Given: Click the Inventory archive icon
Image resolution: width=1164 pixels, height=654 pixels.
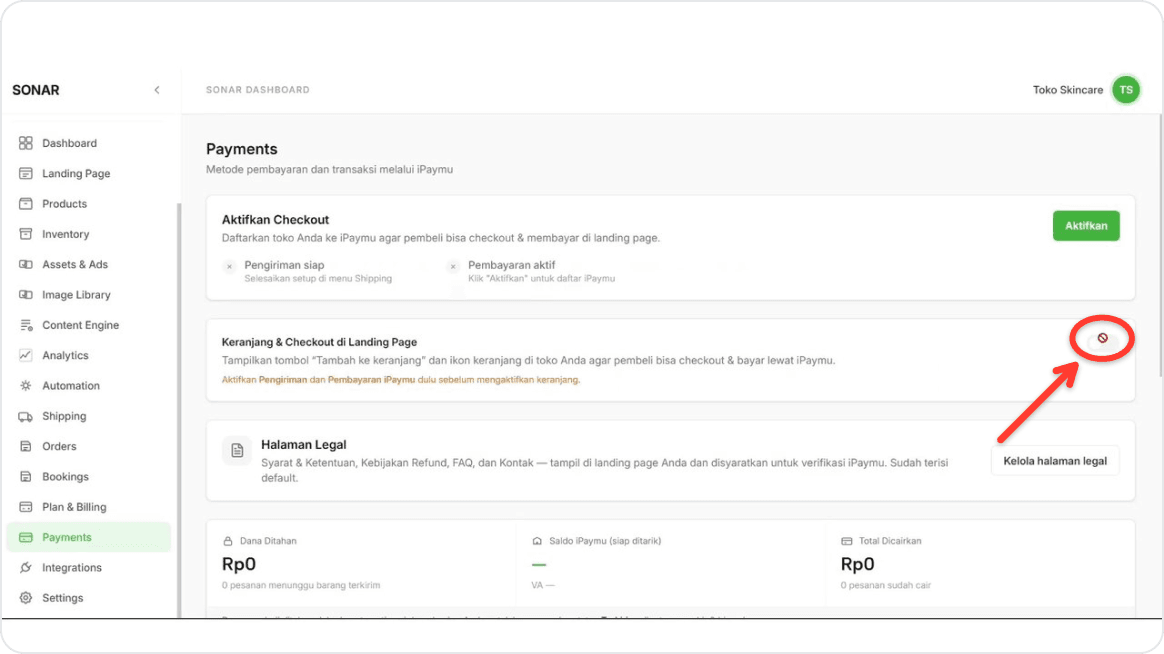Looking at the screenshot, I should tap(26, 234).
